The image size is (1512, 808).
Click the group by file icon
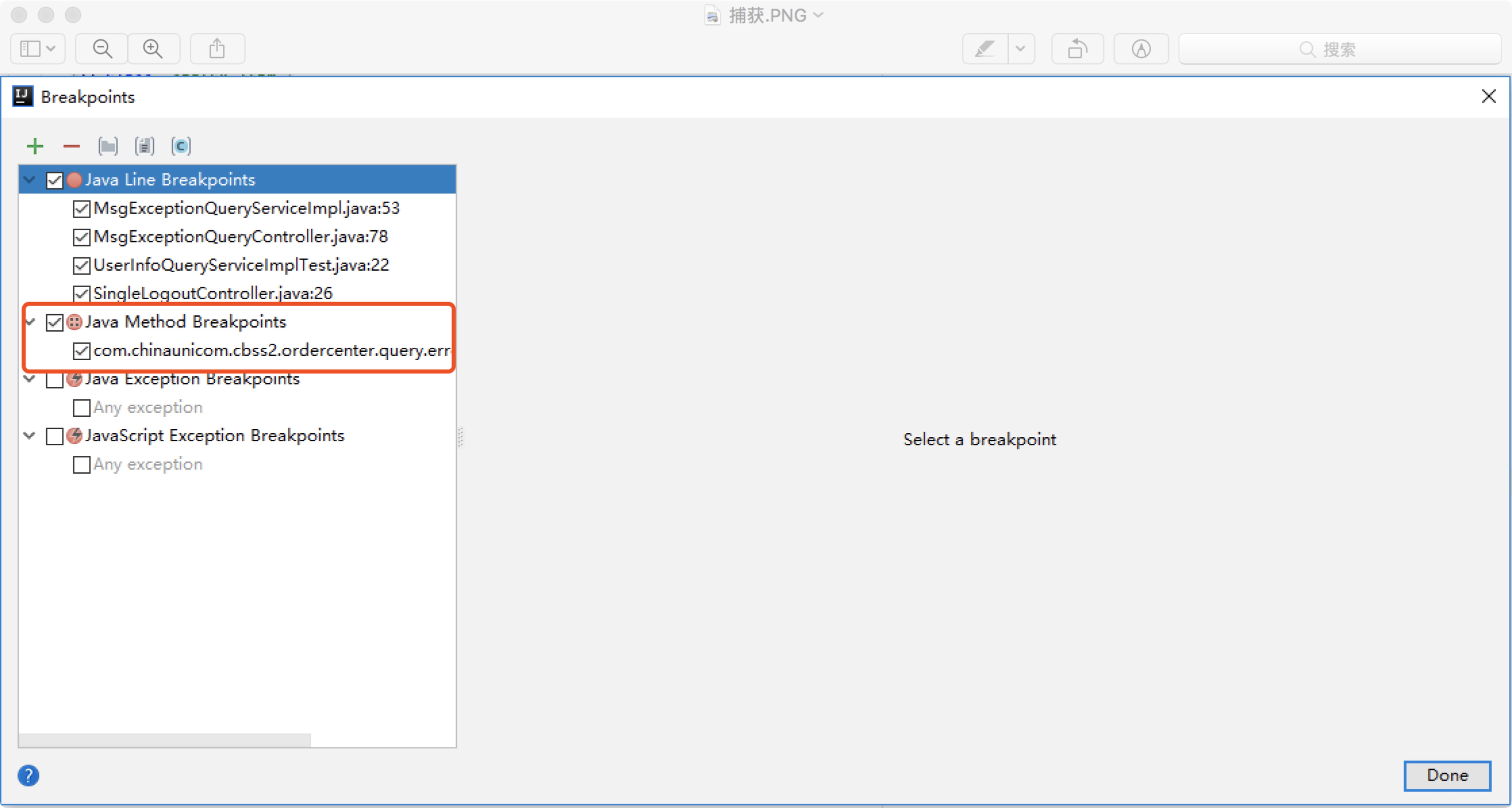click(144, 146)
